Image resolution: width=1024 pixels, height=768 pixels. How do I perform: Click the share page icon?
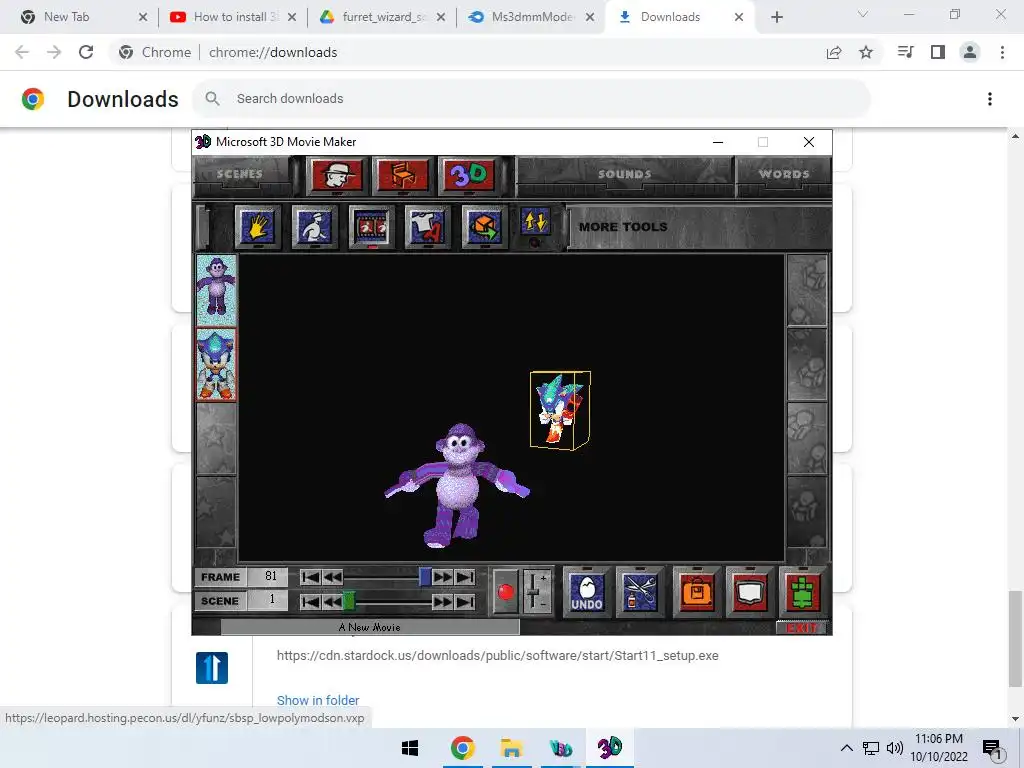point(834,52)
